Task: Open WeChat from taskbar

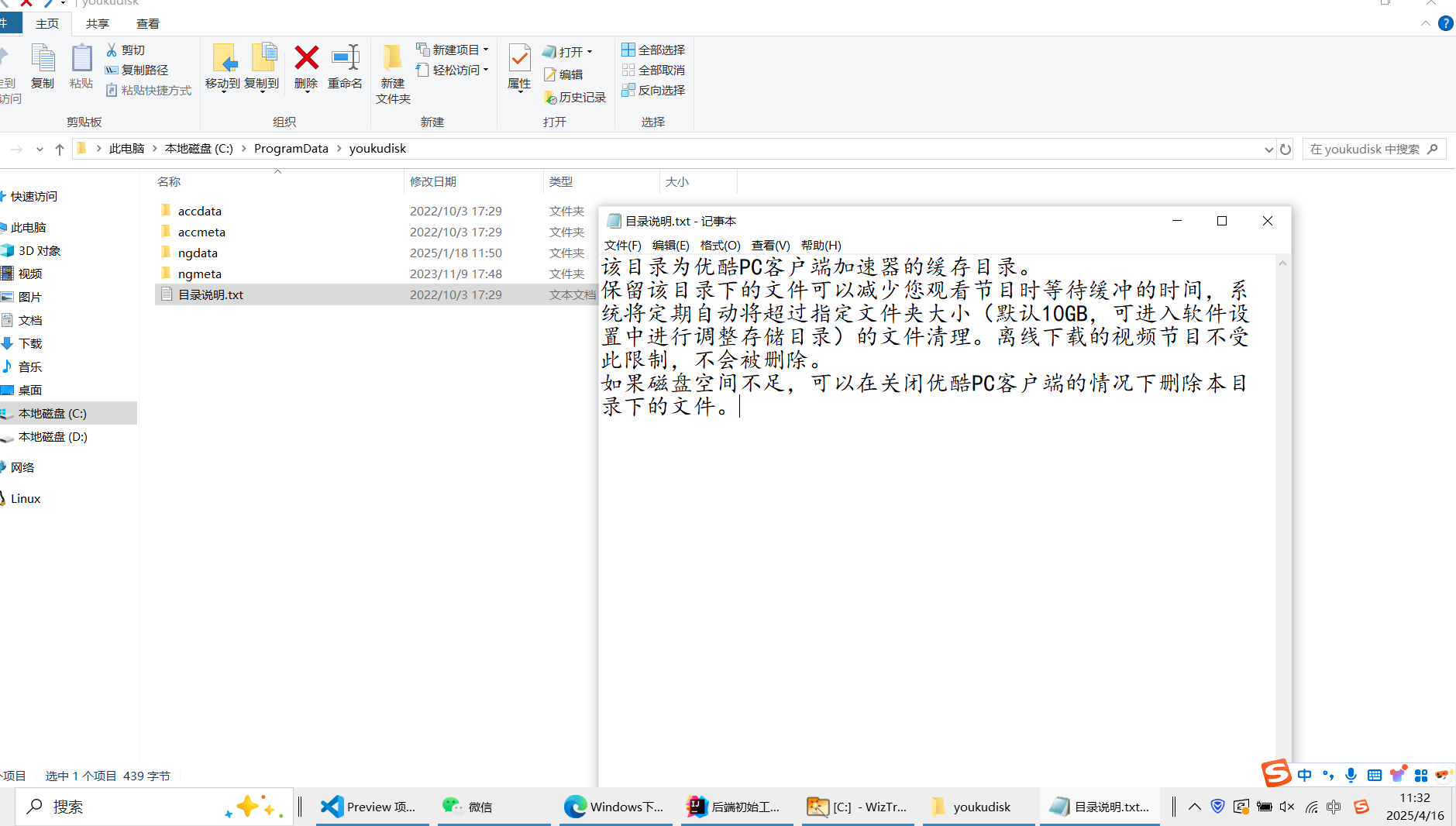Action: tap(493, 807)
